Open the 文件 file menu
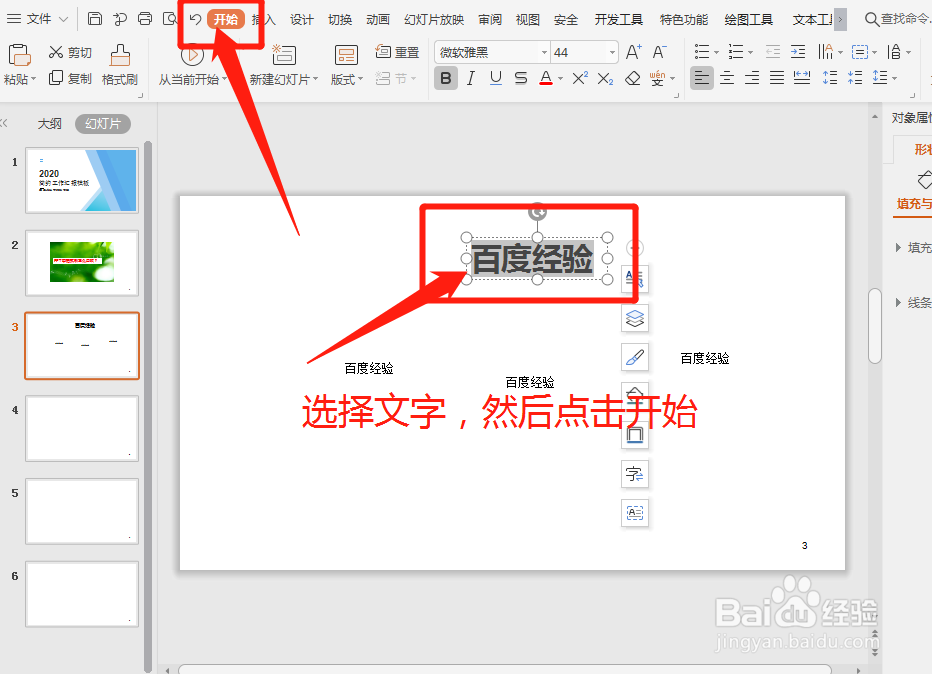 (x=39, y=19)
